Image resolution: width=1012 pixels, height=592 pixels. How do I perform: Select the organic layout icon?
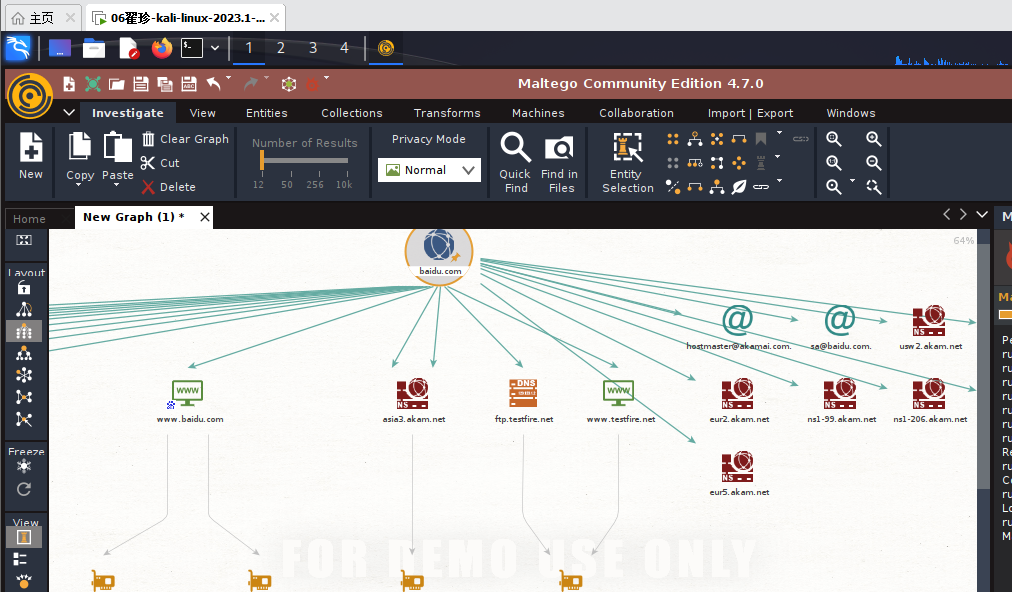coord(24,397)
